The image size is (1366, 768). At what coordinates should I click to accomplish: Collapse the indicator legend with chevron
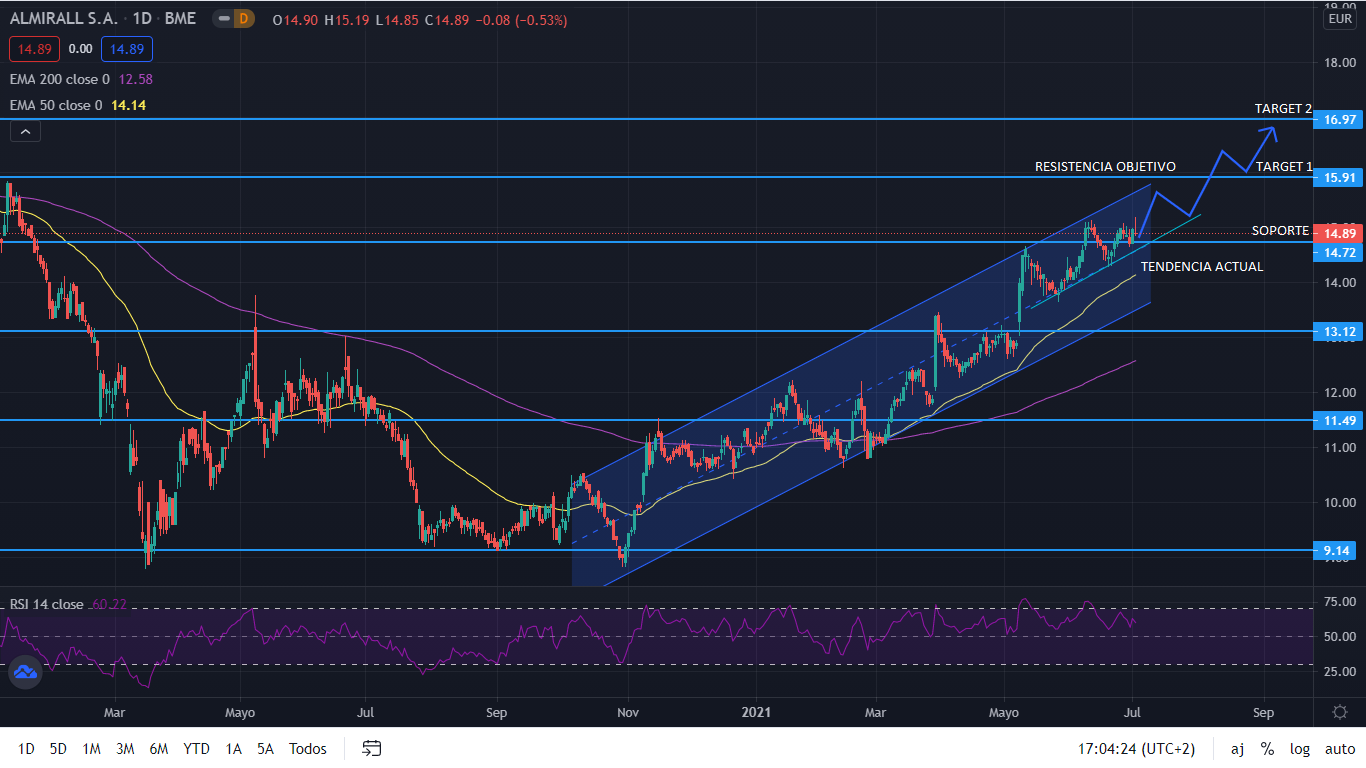point(25,131)
